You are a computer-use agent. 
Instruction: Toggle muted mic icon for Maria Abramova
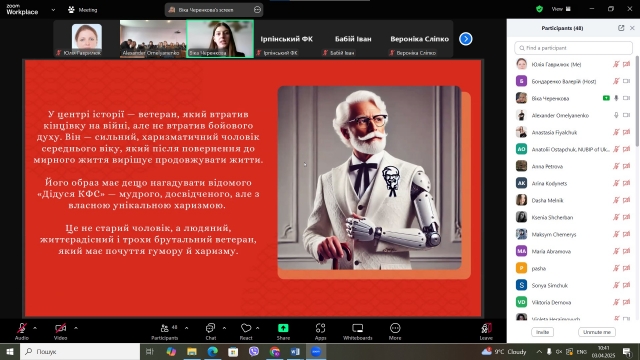click(x=616, y=251)
